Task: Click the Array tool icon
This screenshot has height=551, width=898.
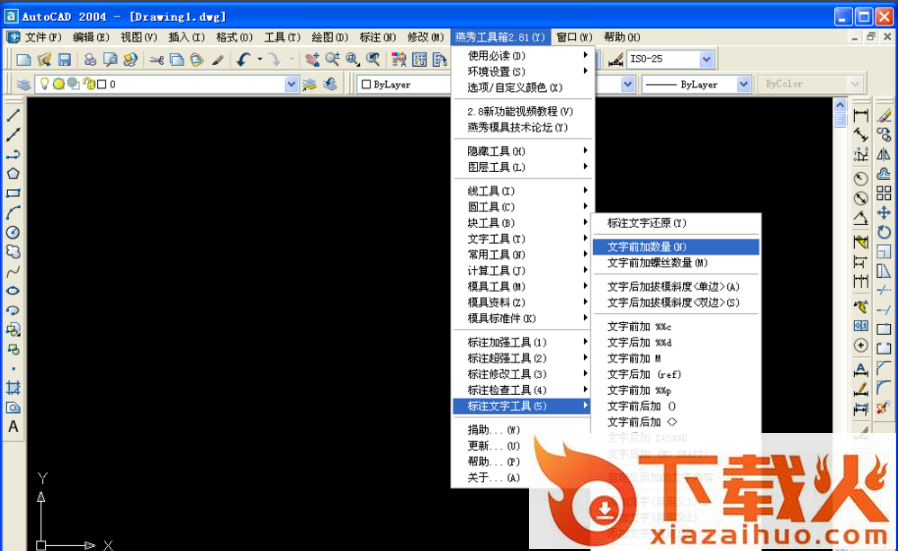Action: tap(884, 193)
